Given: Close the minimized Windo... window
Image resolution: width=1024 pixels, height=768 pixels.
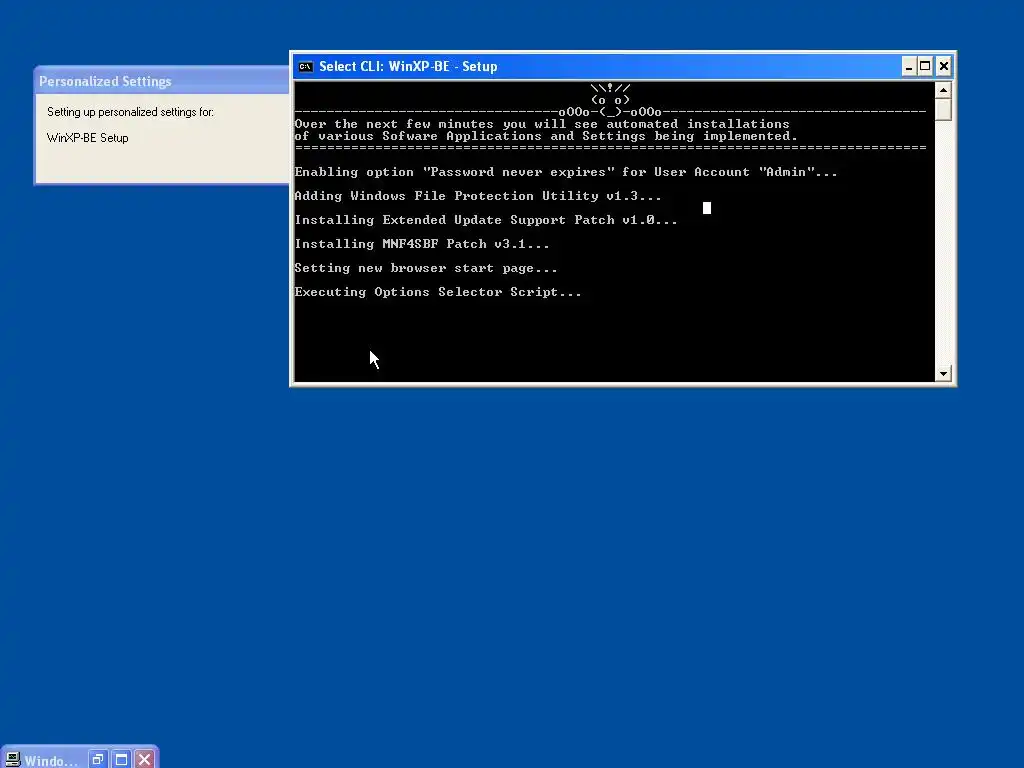Looking at the screenshot, I should coord(145,760).
